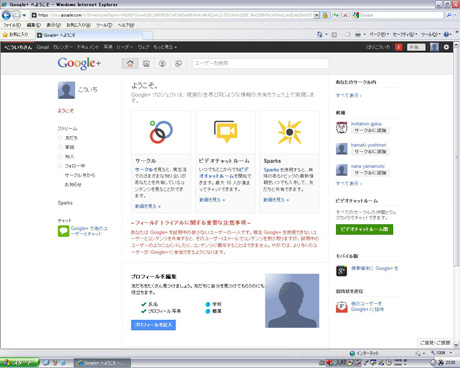The width and height of the screenshot is (460, 368).
Task: Open the Gmail link in black bar
Action: [x=43, y=47]
